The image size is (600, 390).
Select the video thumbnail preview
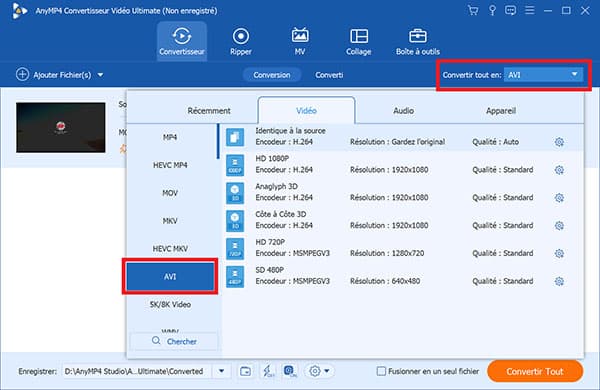(61, 127)
